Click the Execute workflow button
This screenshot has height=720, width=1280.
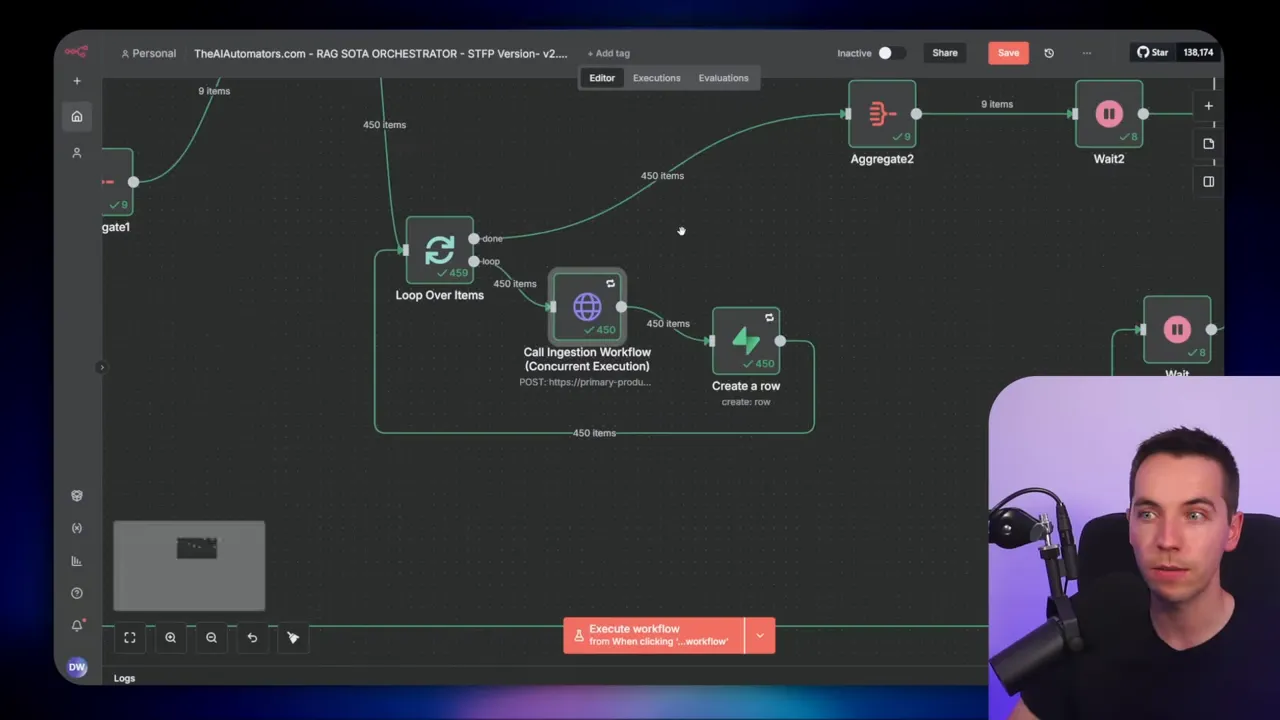click(x=654, y=635)
